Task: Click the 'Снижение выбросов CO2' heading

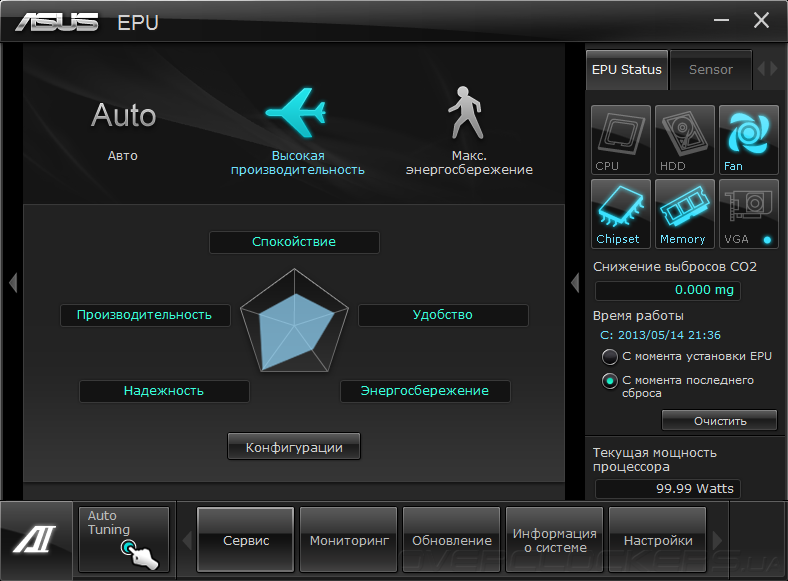Action: [x=674, y=267]
